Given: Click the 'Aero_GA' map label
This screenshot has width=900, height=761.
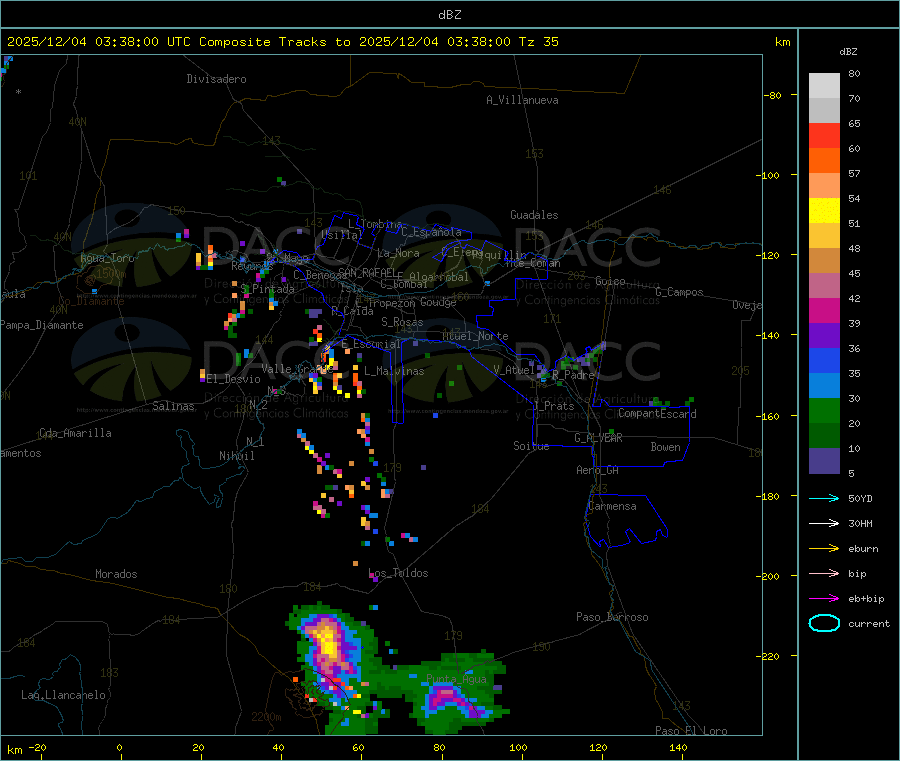Looking at the screenshot, I should [598, 470].
